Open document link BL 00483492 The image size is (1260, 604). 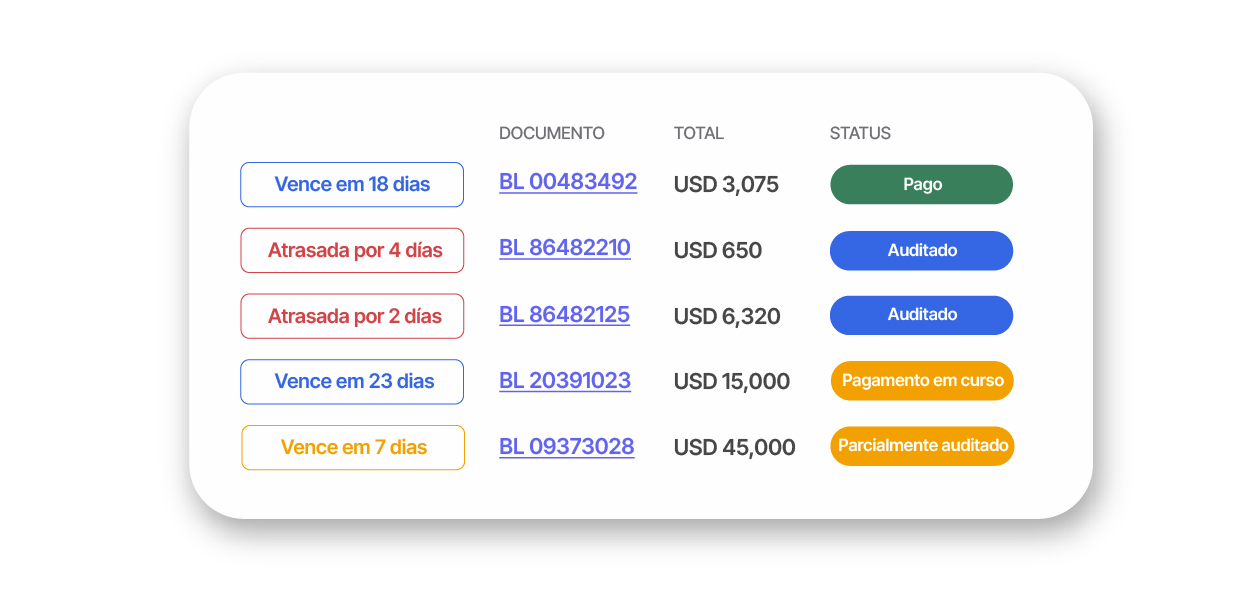coord(567,182)
